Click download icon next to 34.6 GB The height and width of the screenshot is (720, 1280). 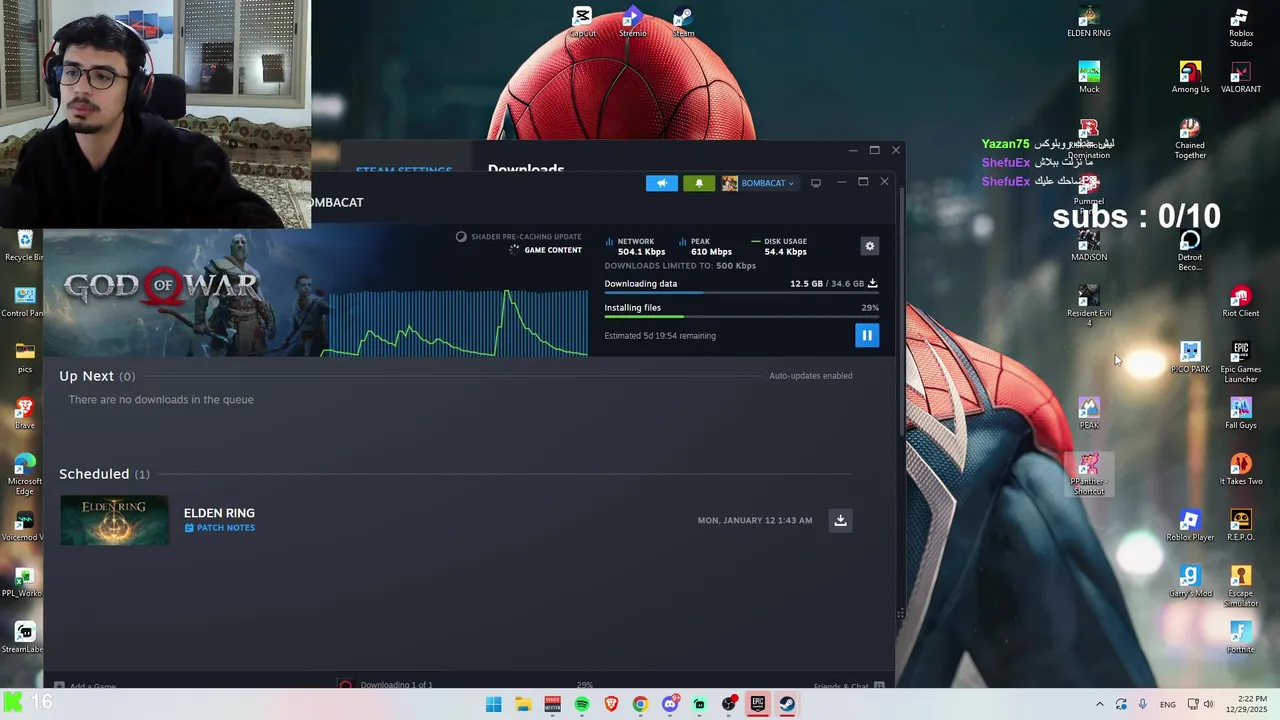click(872, 283)
